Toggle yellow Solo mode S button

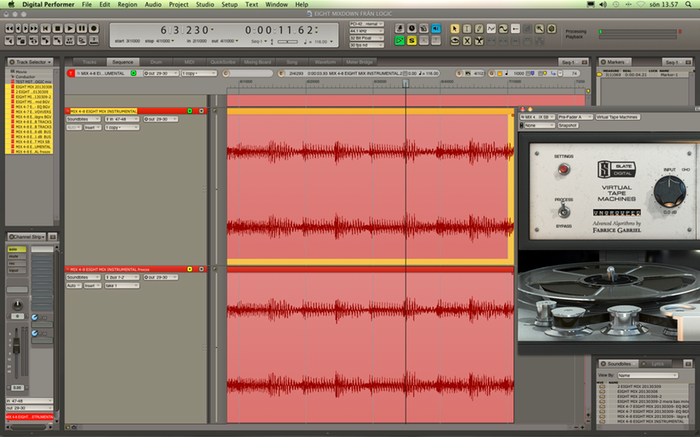(x=412, y=41)
